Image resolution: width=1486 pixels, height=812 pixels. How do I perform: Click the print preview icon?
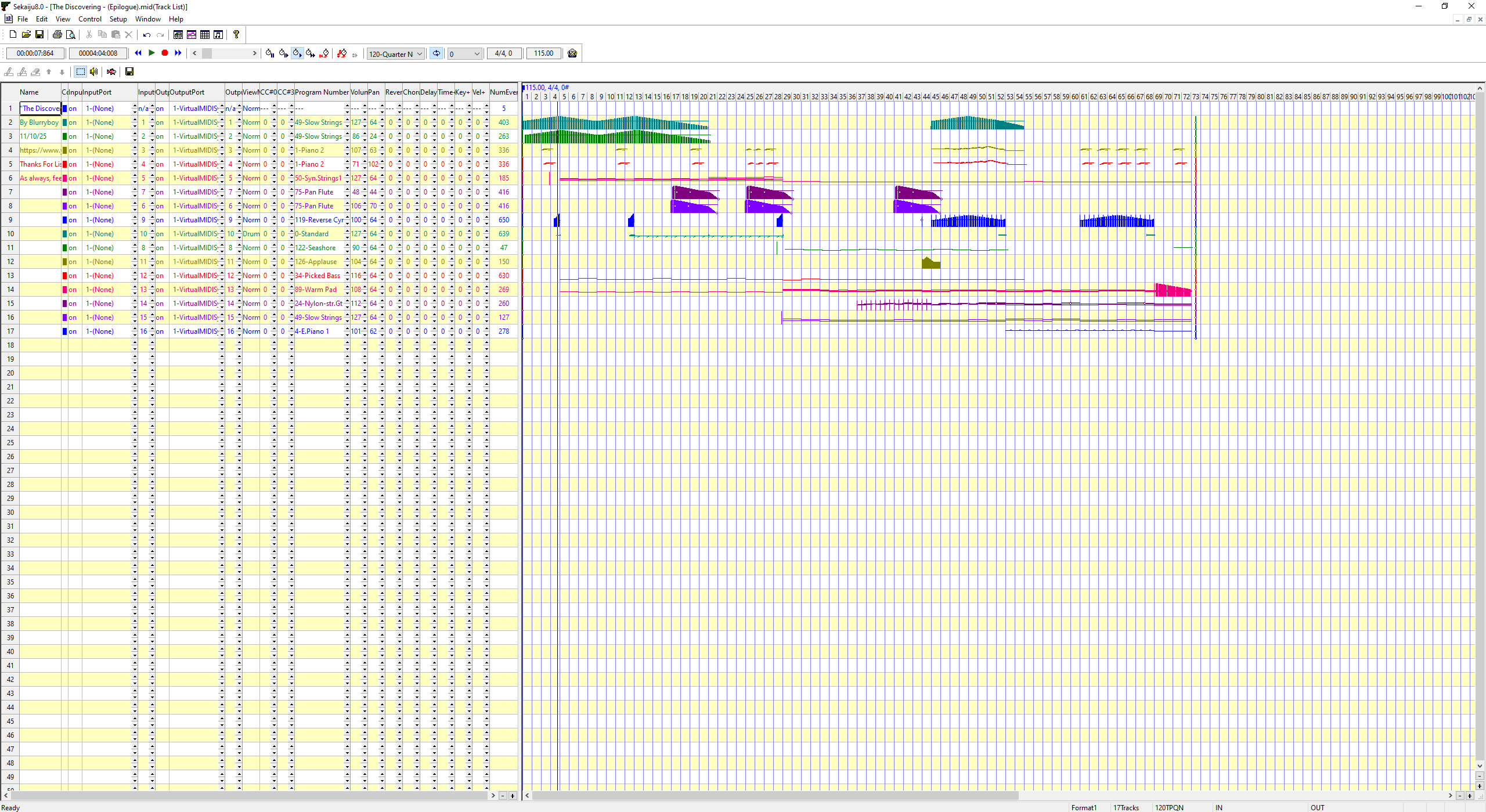tap(70, 35)
